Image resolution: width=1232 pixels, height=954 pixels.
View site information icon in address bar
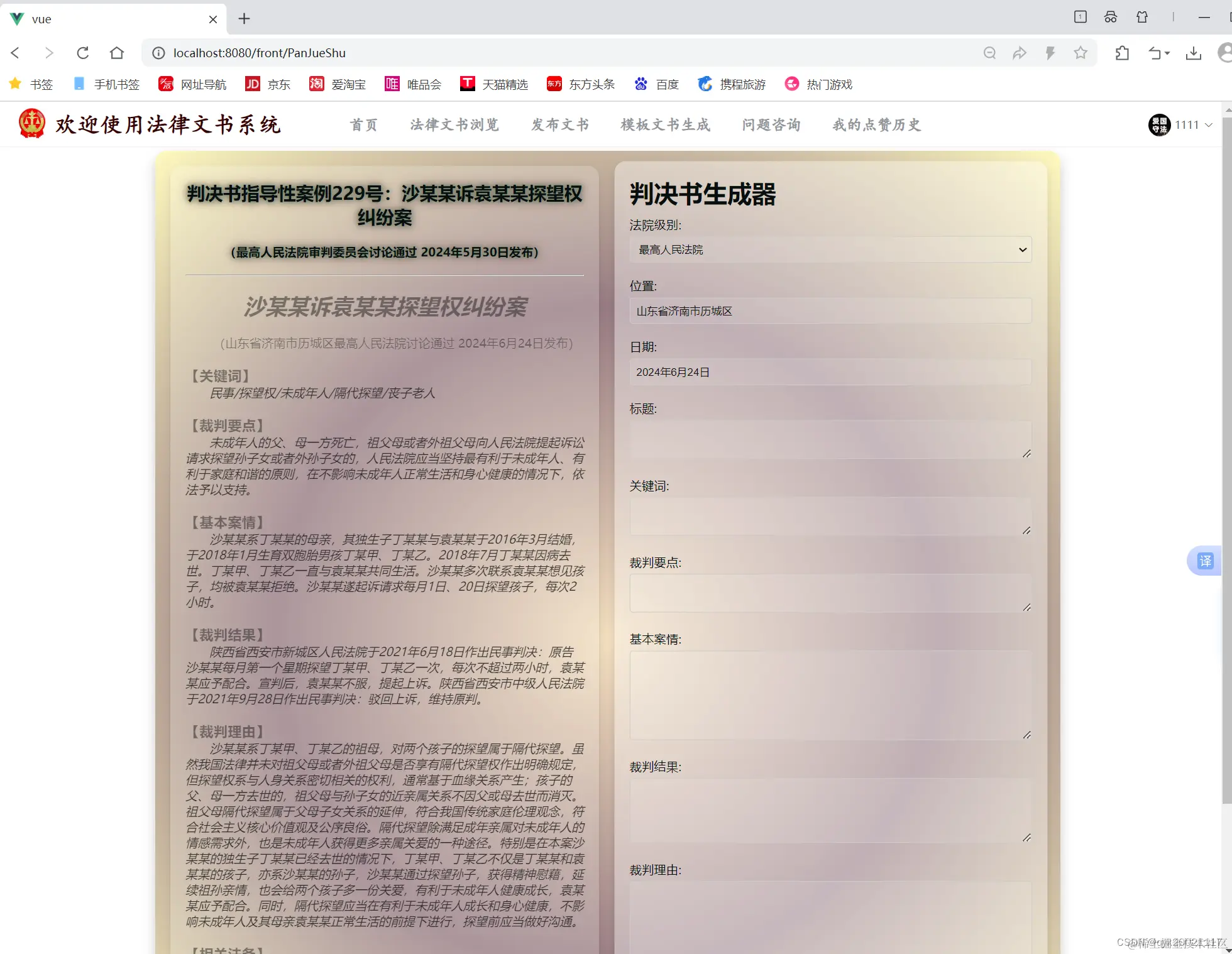coord(159,53)
